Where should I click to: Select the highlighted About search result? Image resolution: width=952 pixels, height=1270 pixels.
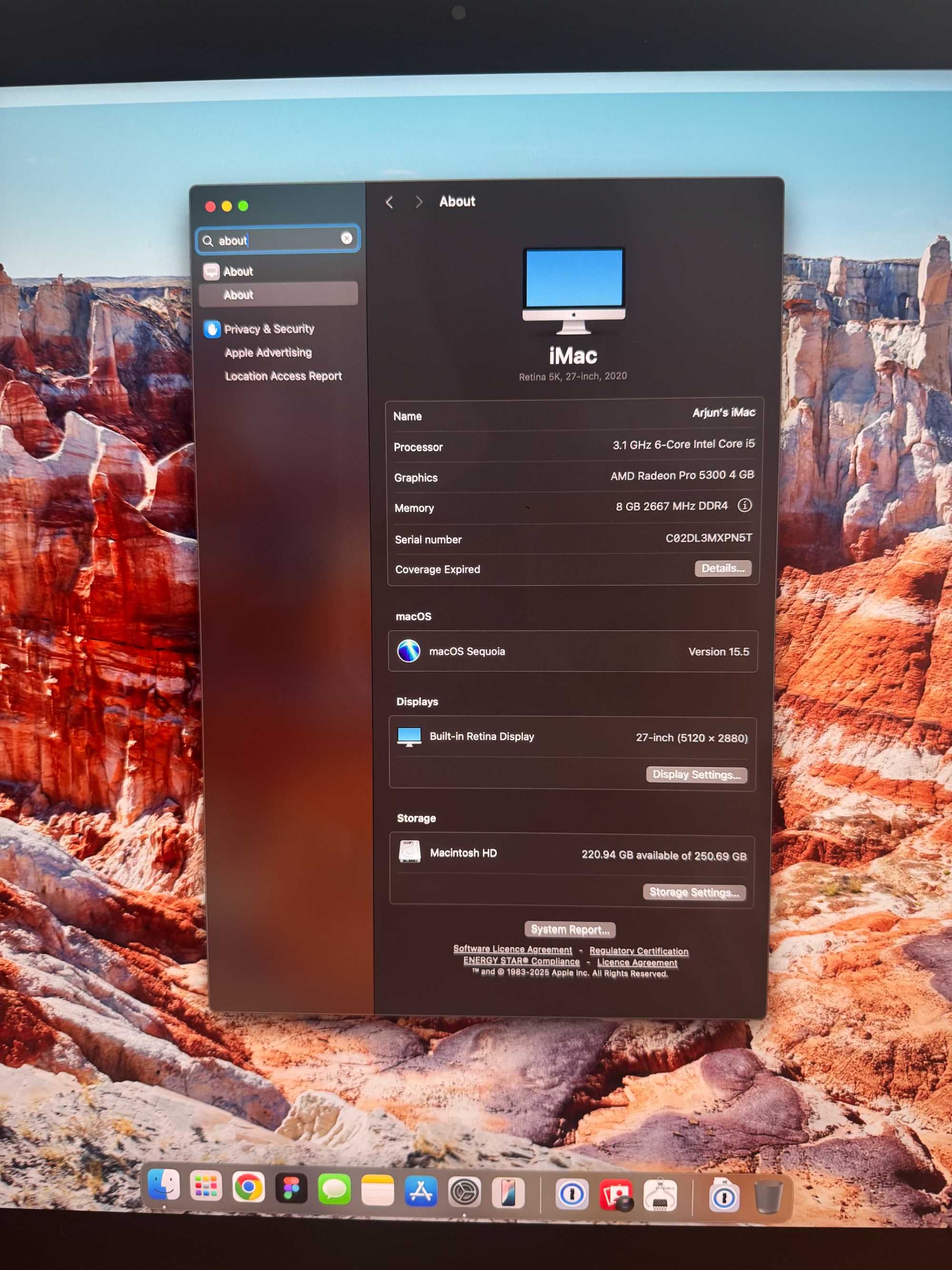coord(278,295)
